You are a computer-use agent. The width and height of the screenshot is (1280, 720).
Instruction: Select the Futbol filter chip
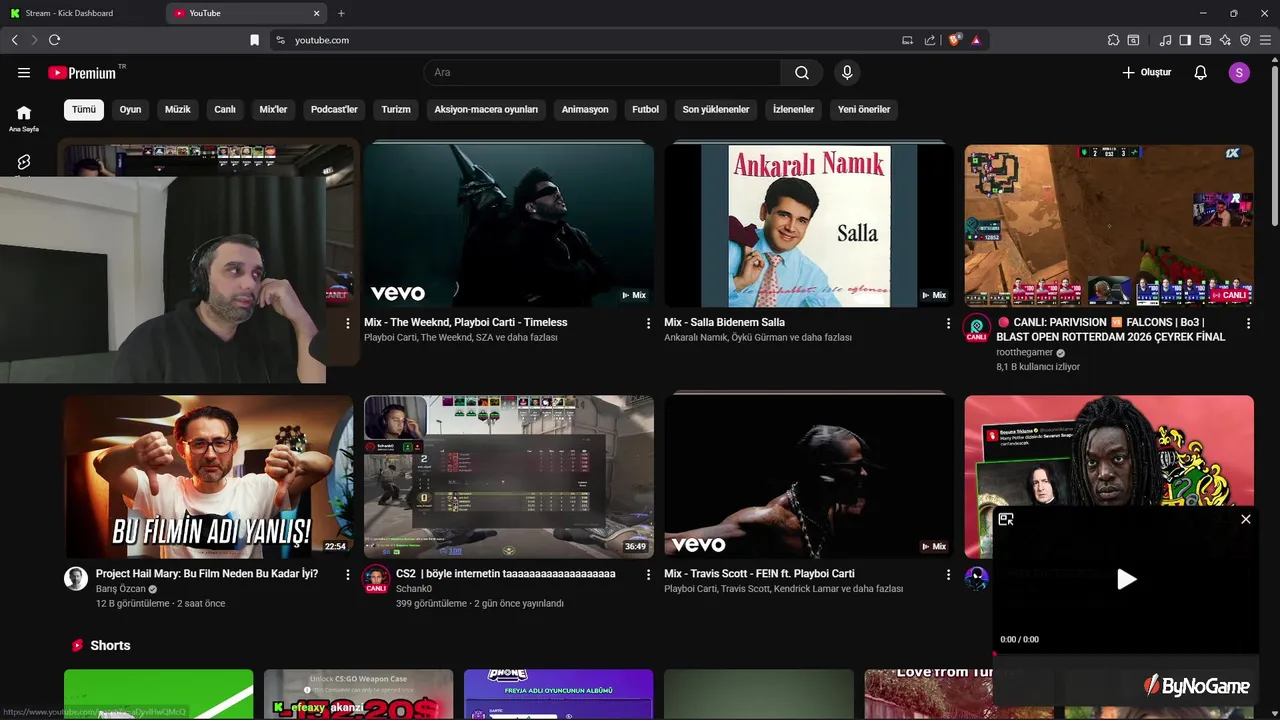point(645,109)
